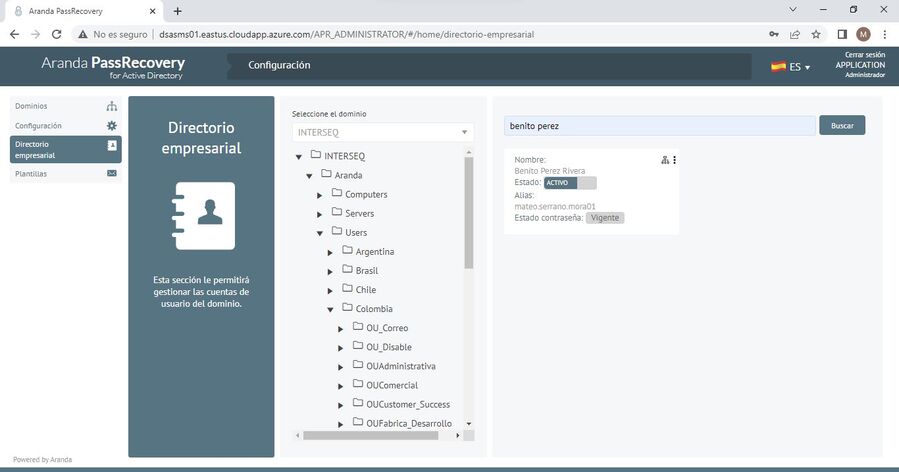The image size is (899, 472).
Task: Collapse the Colombia node
Action: coord(330,309)
